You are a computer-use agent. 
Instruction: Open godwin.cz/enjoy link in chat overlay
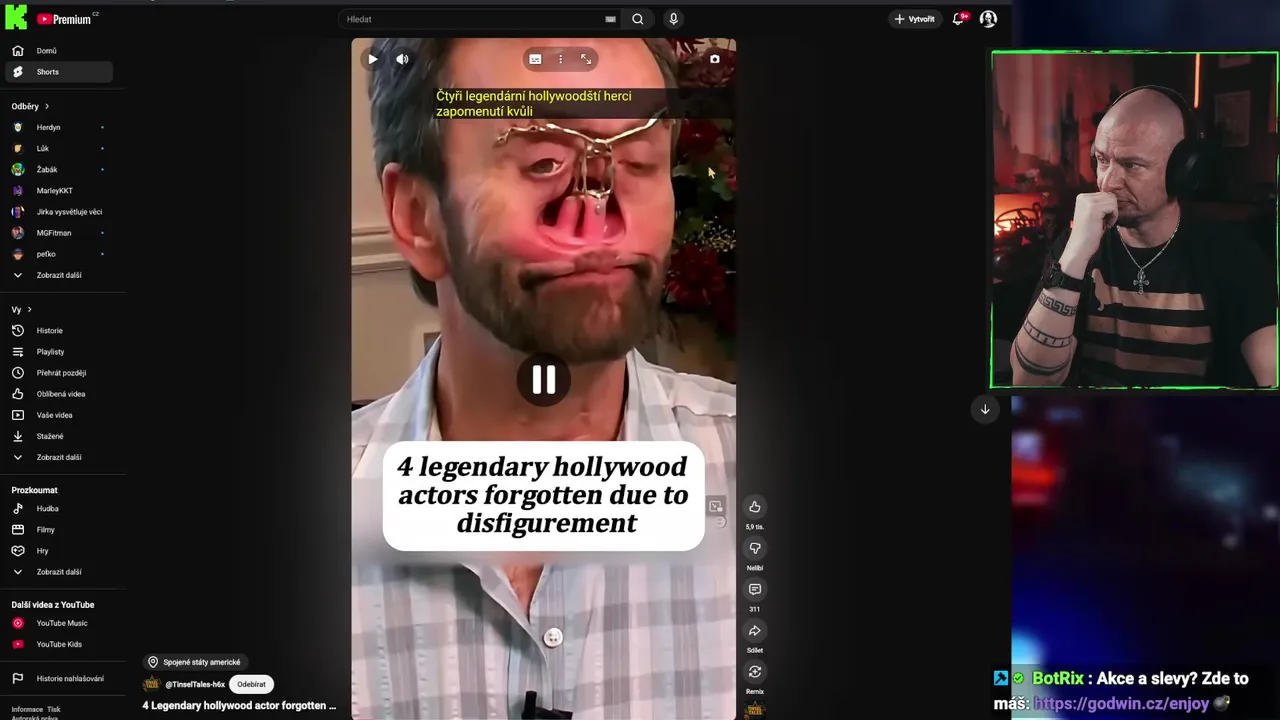tap(1121, 704)
